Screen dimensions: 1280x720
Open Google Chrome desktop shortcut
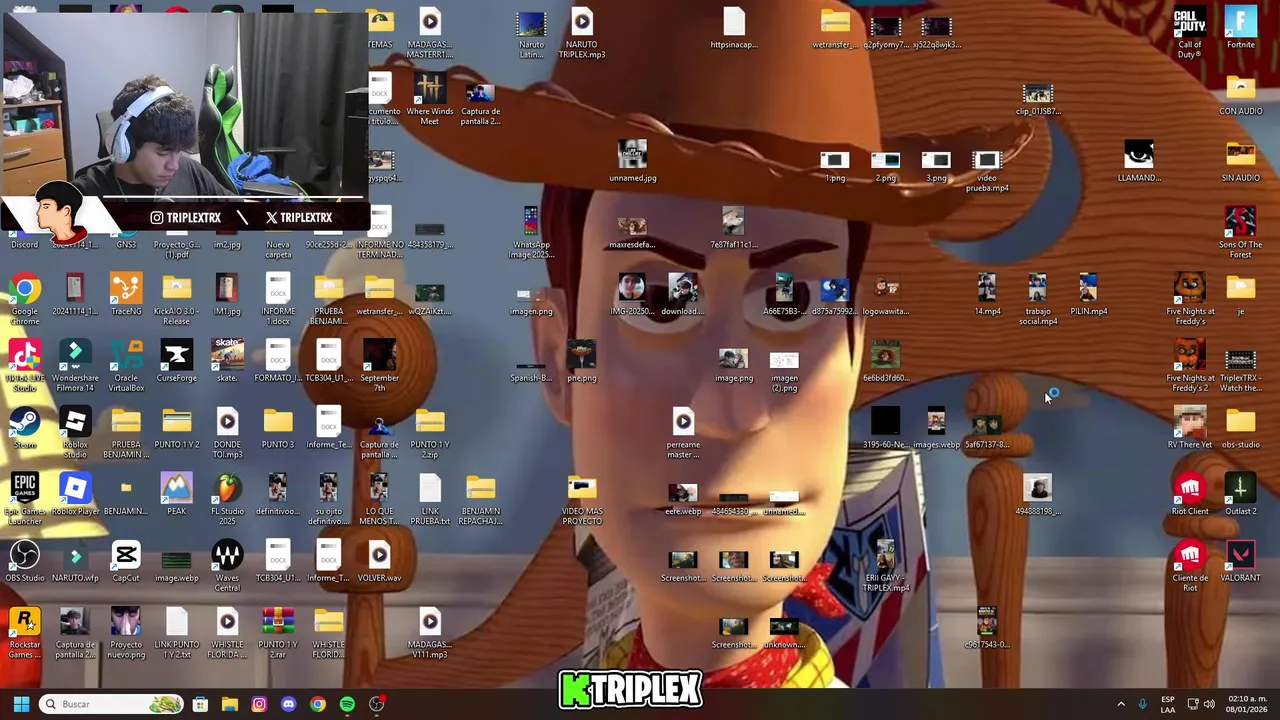(25, 298)
